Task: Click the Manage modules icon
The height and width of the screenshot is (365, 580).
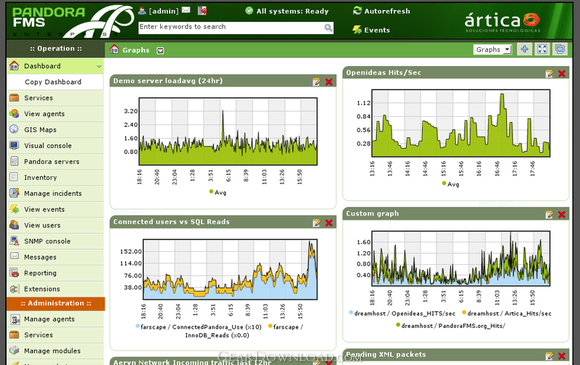Action: (x=14, y=350)
